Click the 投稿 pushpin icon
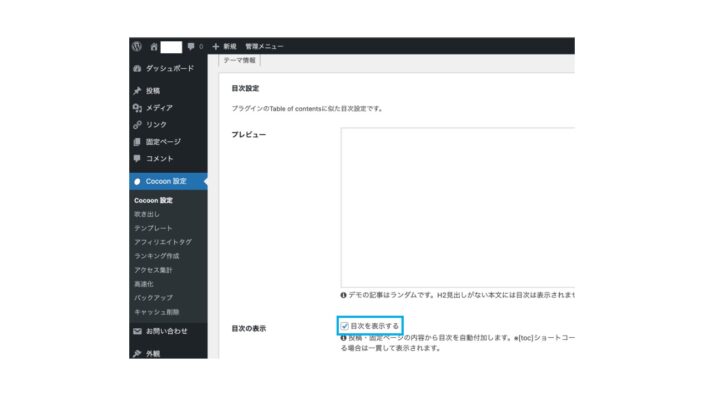Screen dimensions: 704x396 point(137,91)
